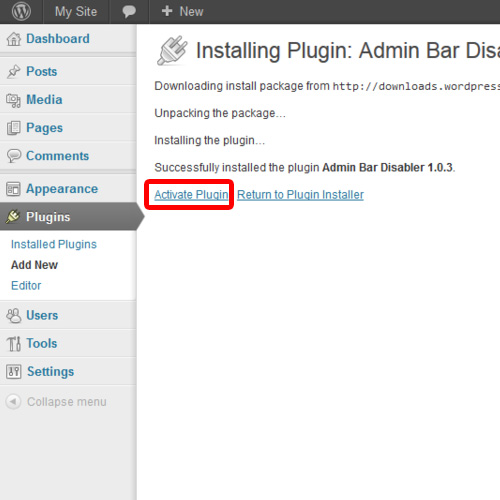Click the 'Unpacking the package…' line
The height and width of the screenshot is (500, 500).
click(x=220, y=113)
